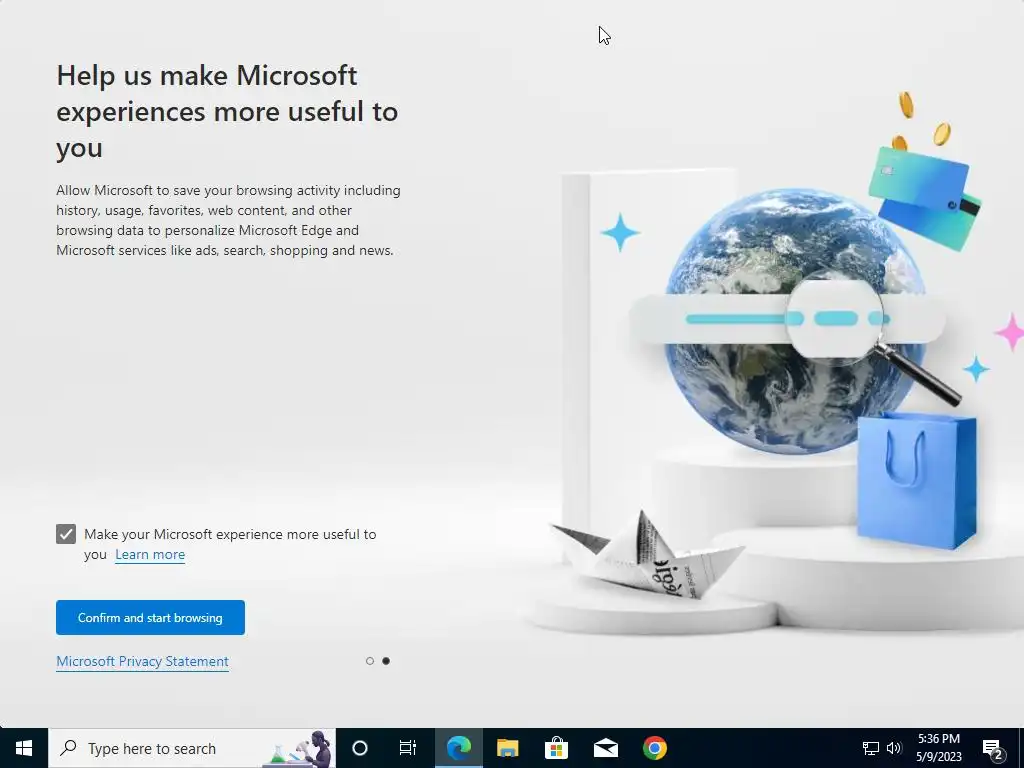Open the Windows Start menu
This screenshot has width=1024, height=768.
click(24, 748)
